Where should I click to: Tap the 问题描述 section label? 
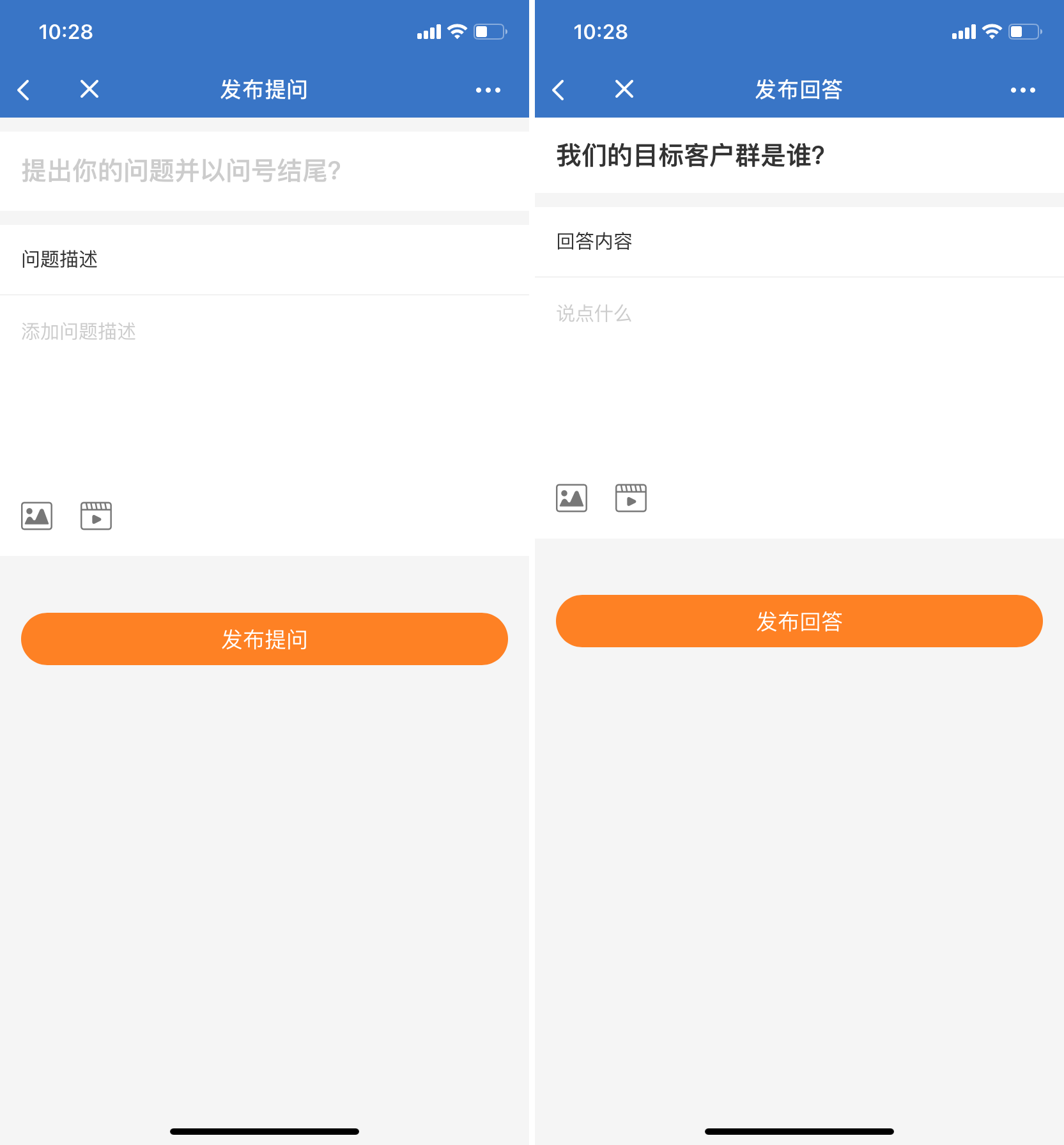pos(59,259)
